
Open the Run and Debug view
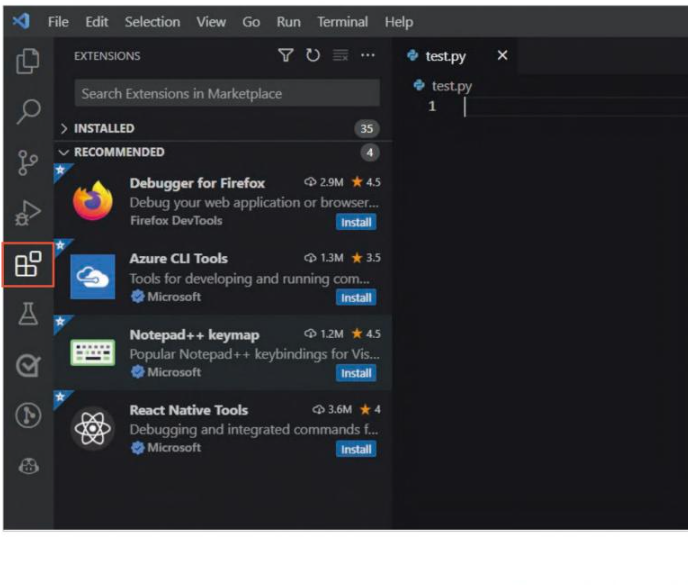pos(28,213)
